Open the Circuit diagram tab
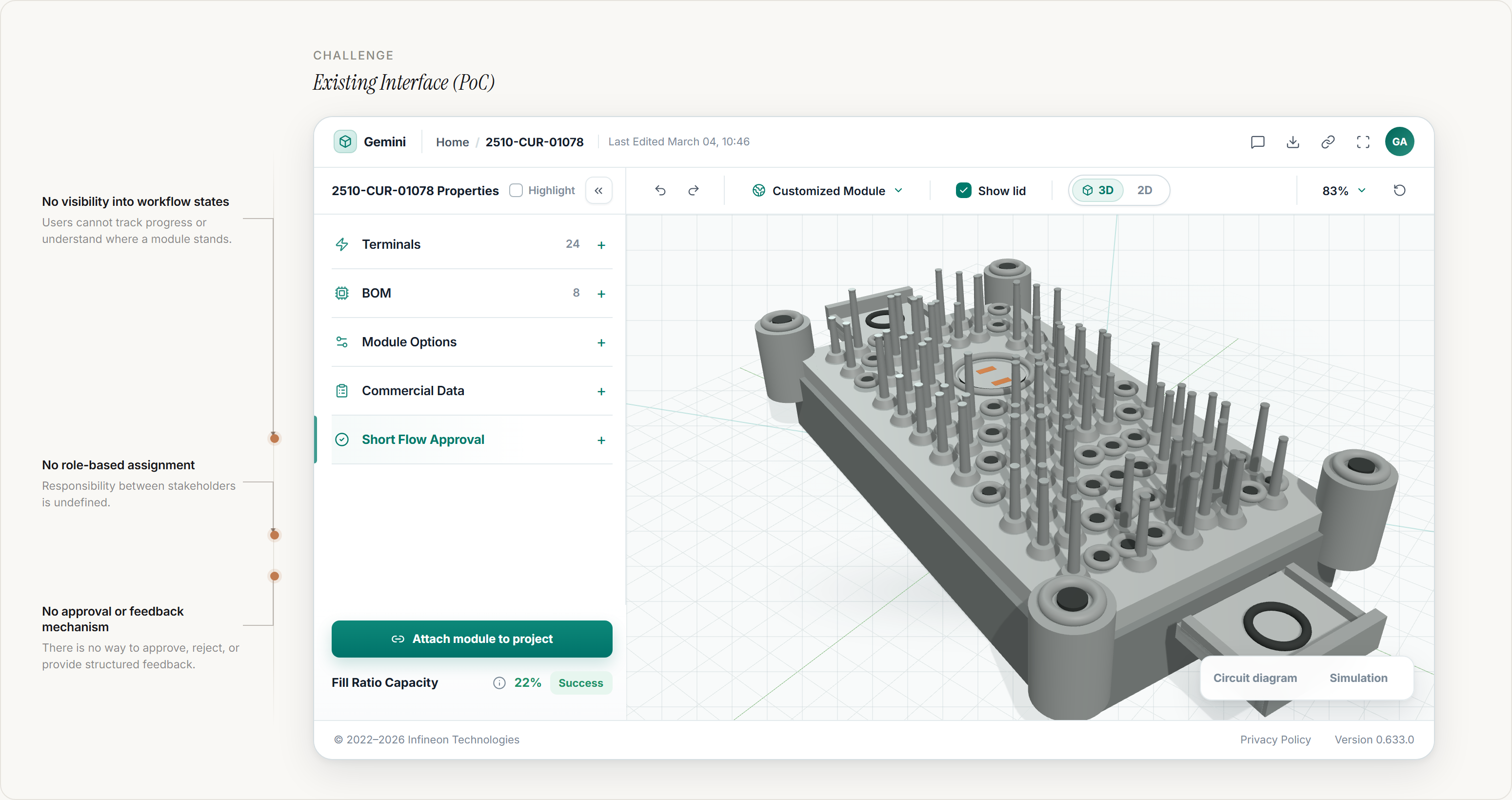Screen dimensions: 1512x800 point(1255,678)
